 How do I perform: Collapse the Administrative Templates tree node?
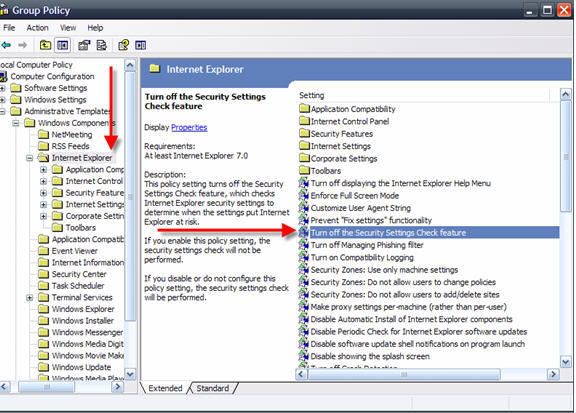(2, 111)
